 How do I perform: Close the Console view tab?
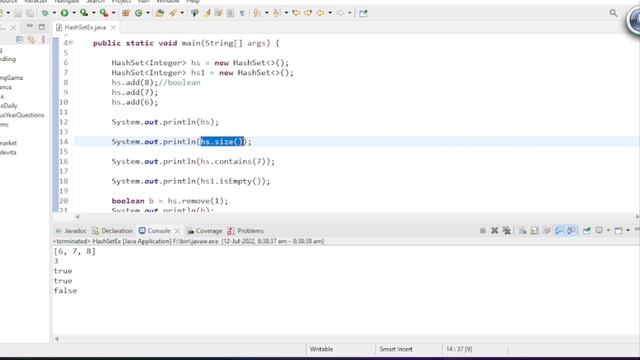point(177,231)
